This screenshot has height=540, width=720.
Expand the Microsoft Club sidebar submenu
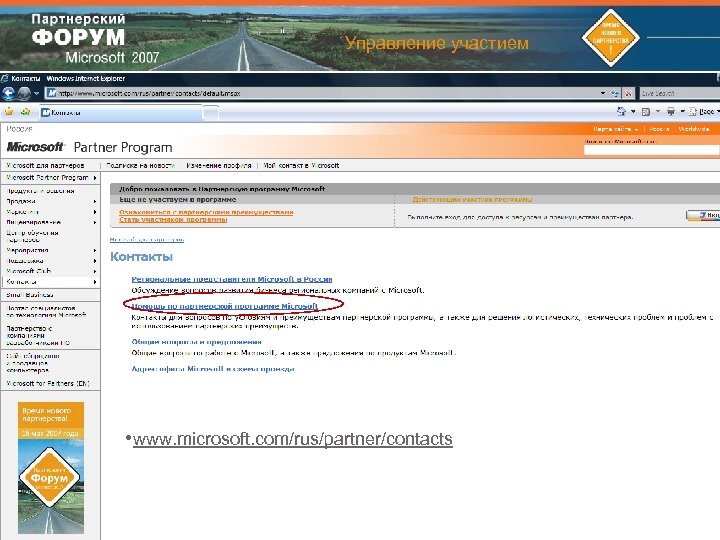(x=51, y=271)
